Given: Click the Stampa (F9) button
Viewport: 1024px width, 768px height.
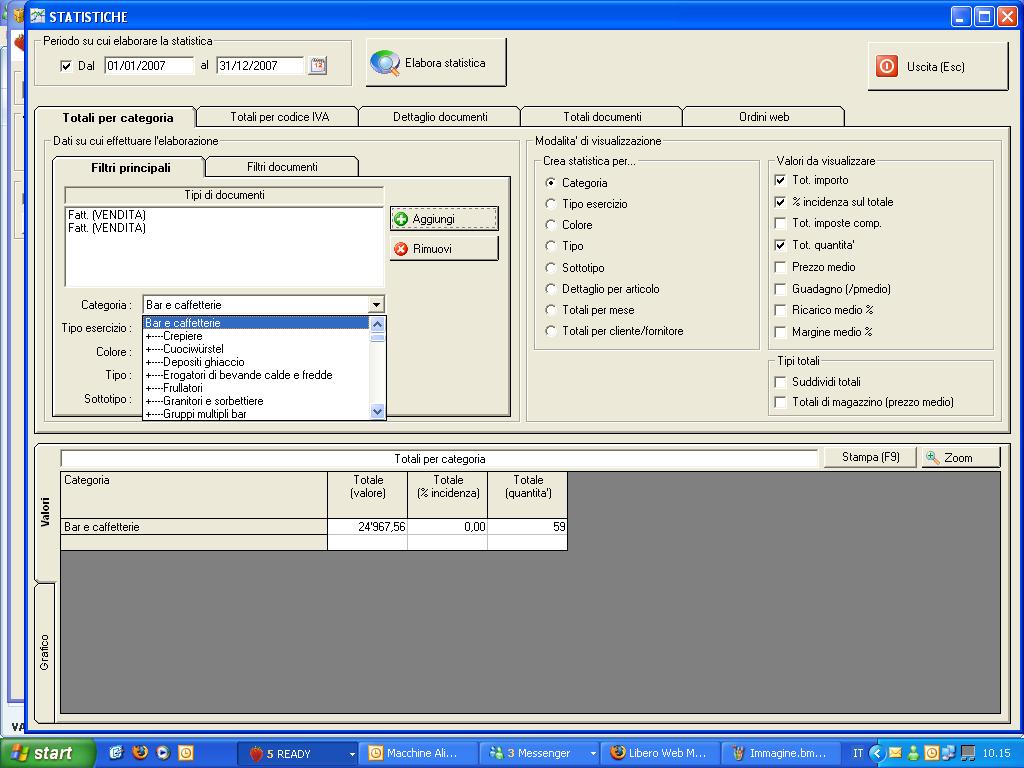Looking at the screenshot, I should [x=870, y=457].
